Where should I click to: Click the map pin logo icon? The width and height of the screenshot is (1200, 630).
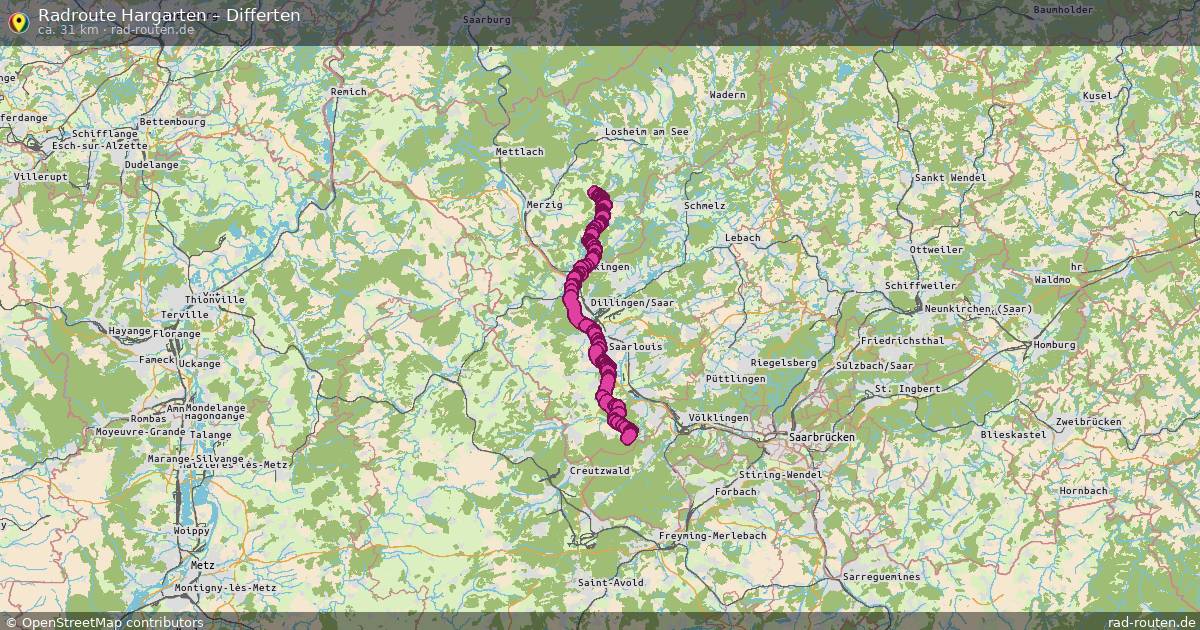tap(17, 21)
